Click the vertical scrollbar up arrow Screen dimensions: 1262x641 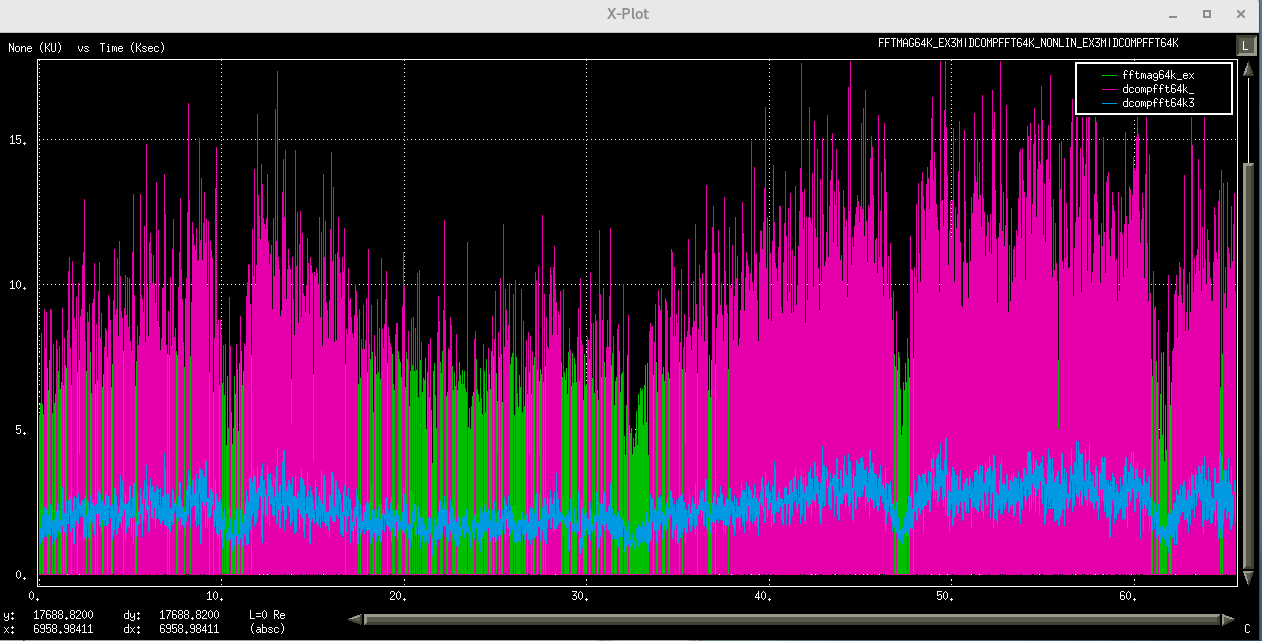[1247, 70]
